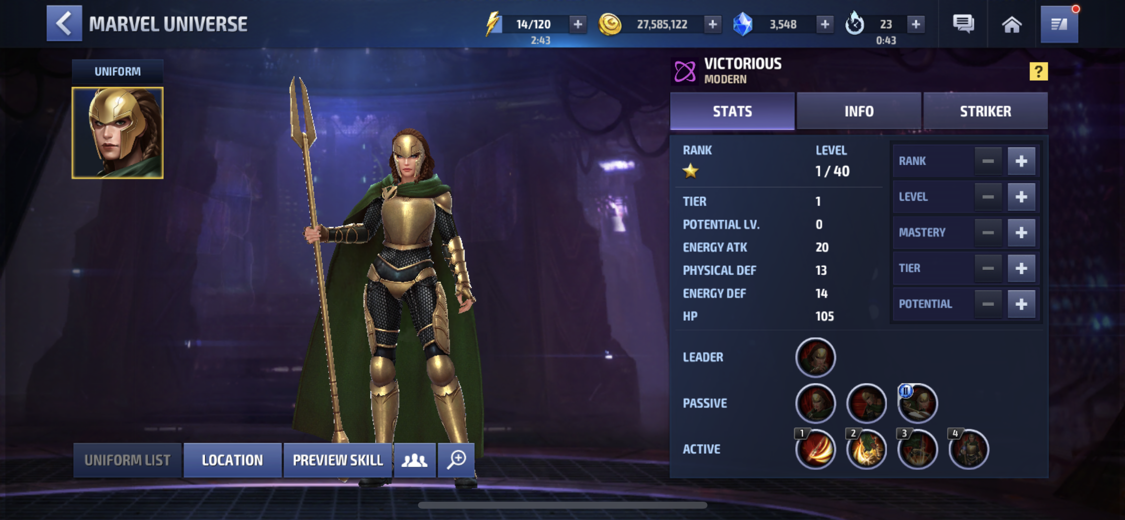This screenshot has width=1125, height=520.
Task: Open the menu icon with red notification dot
Action: [1060, 24]
